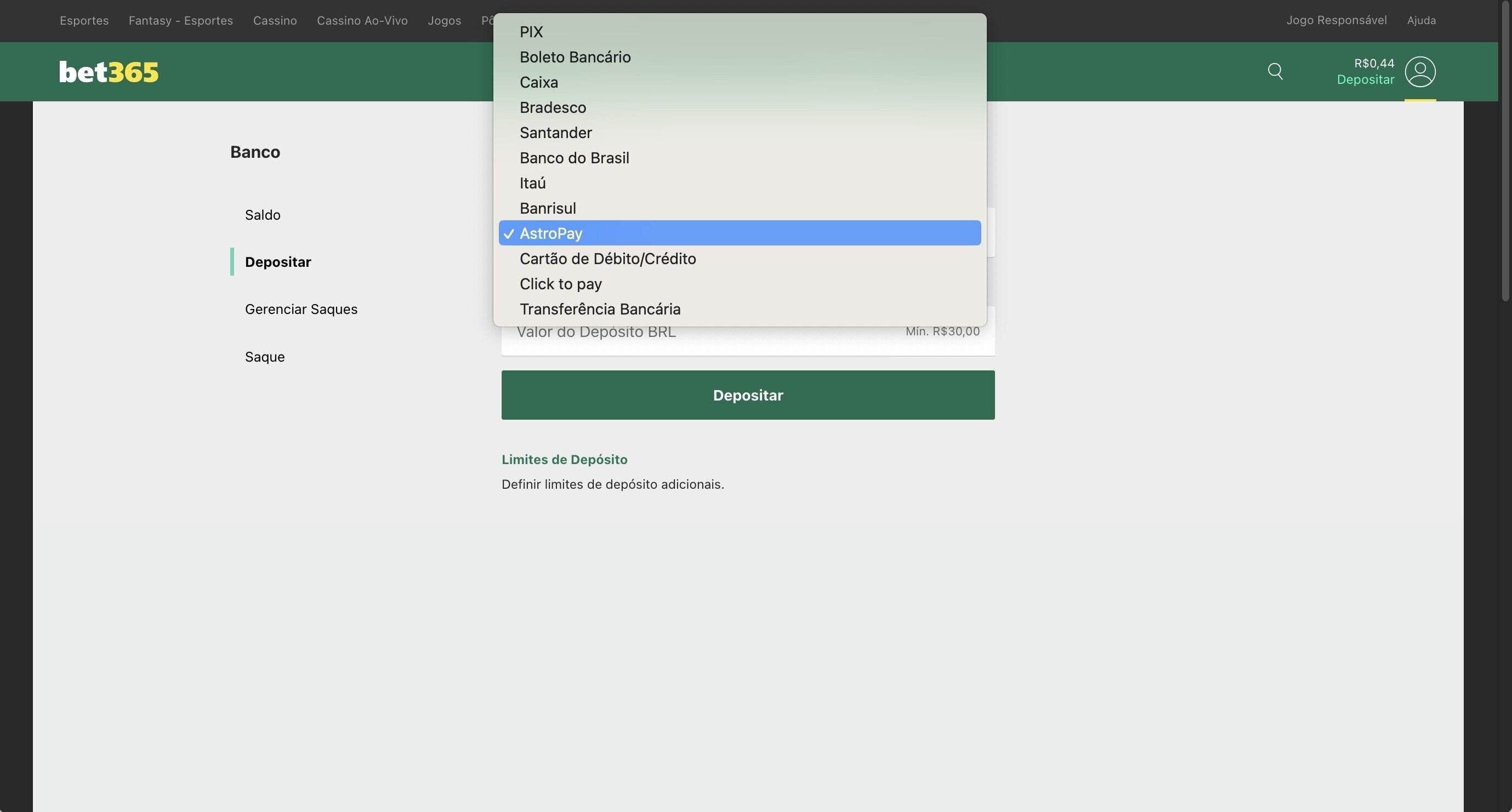Click the header Depositar link under balance
This screenshot has width=1512, height=812.
(x=1365, y=80)
